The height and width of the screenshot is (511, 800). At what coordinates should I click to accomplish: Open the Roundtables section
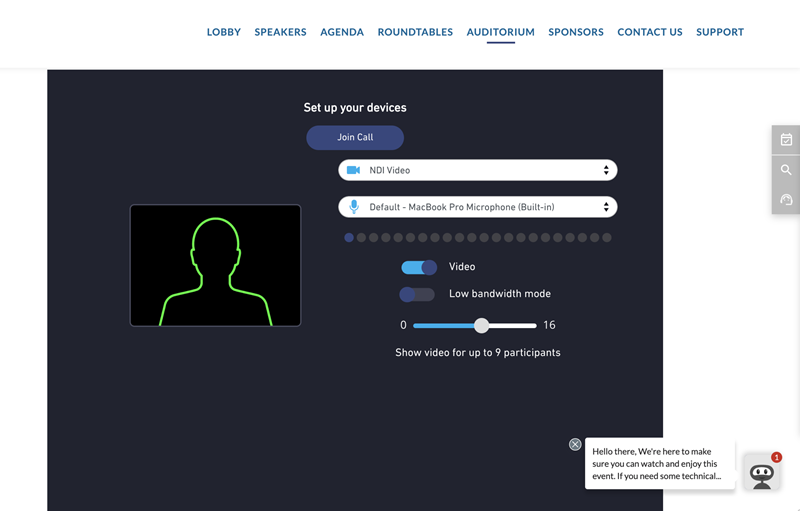(x=415, y=32)
